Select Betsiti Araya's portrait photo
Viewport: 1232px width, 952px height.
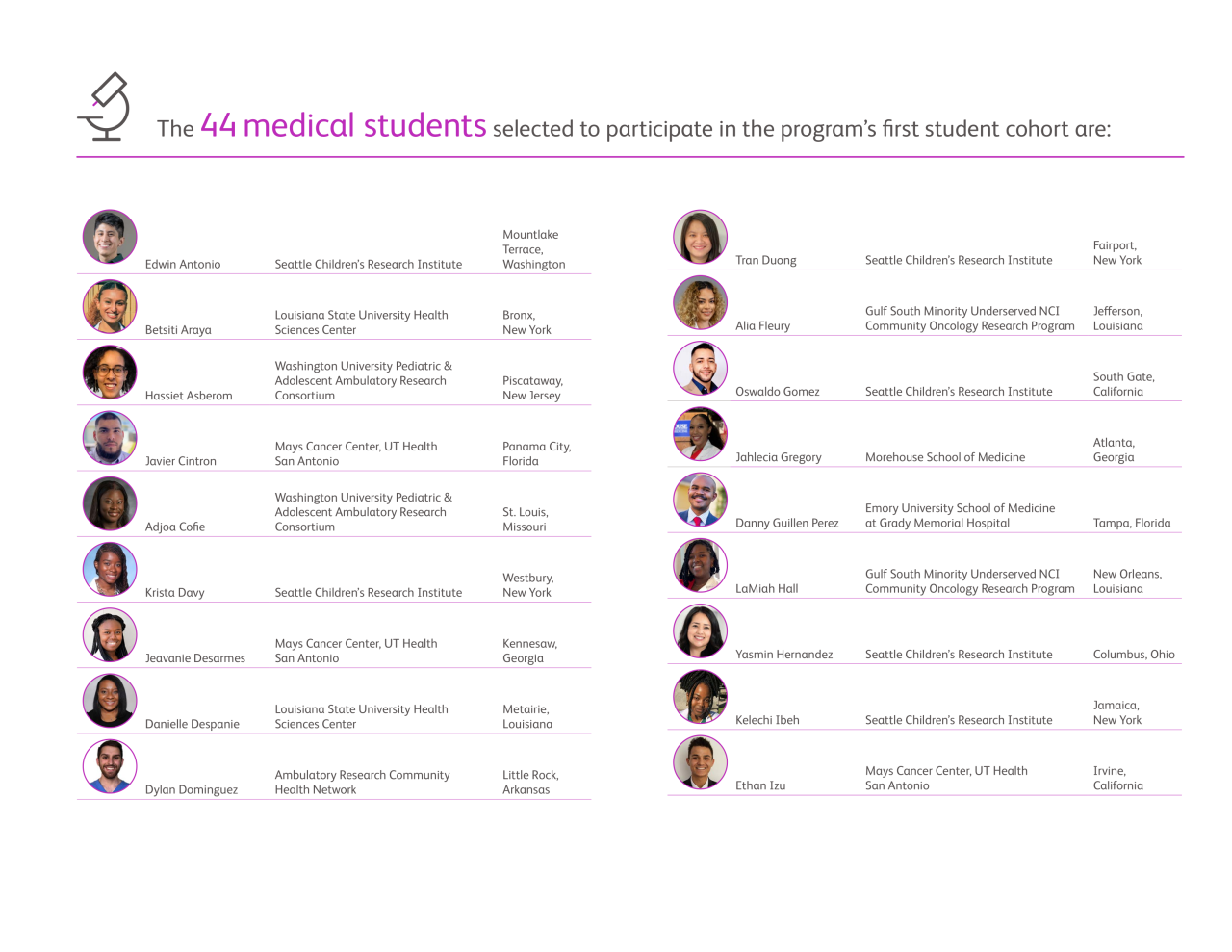point(110,307)
